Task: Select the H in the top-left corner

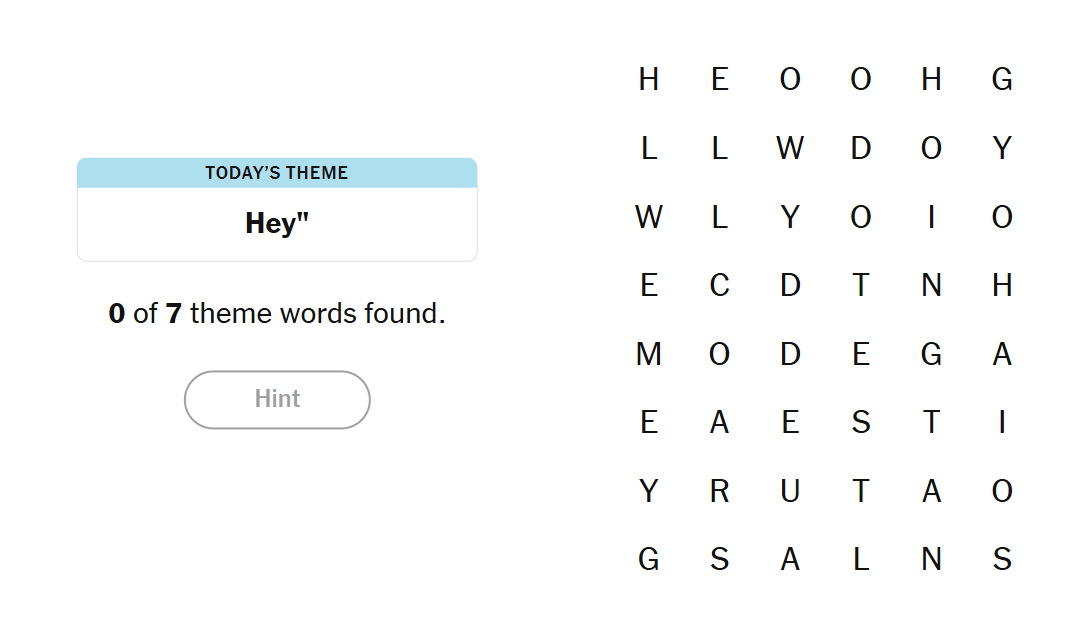Action: [x=649, y=79]
